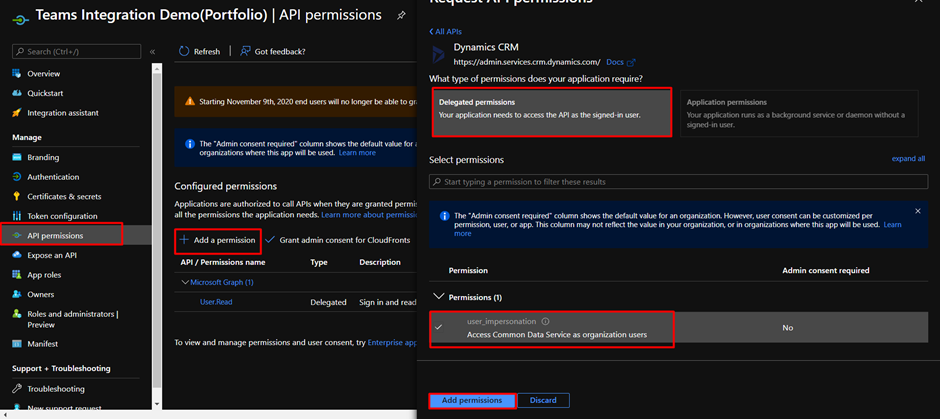Click the Manifest icon
The height and width of the screenshot is (419, 940).
pos(17,344)
